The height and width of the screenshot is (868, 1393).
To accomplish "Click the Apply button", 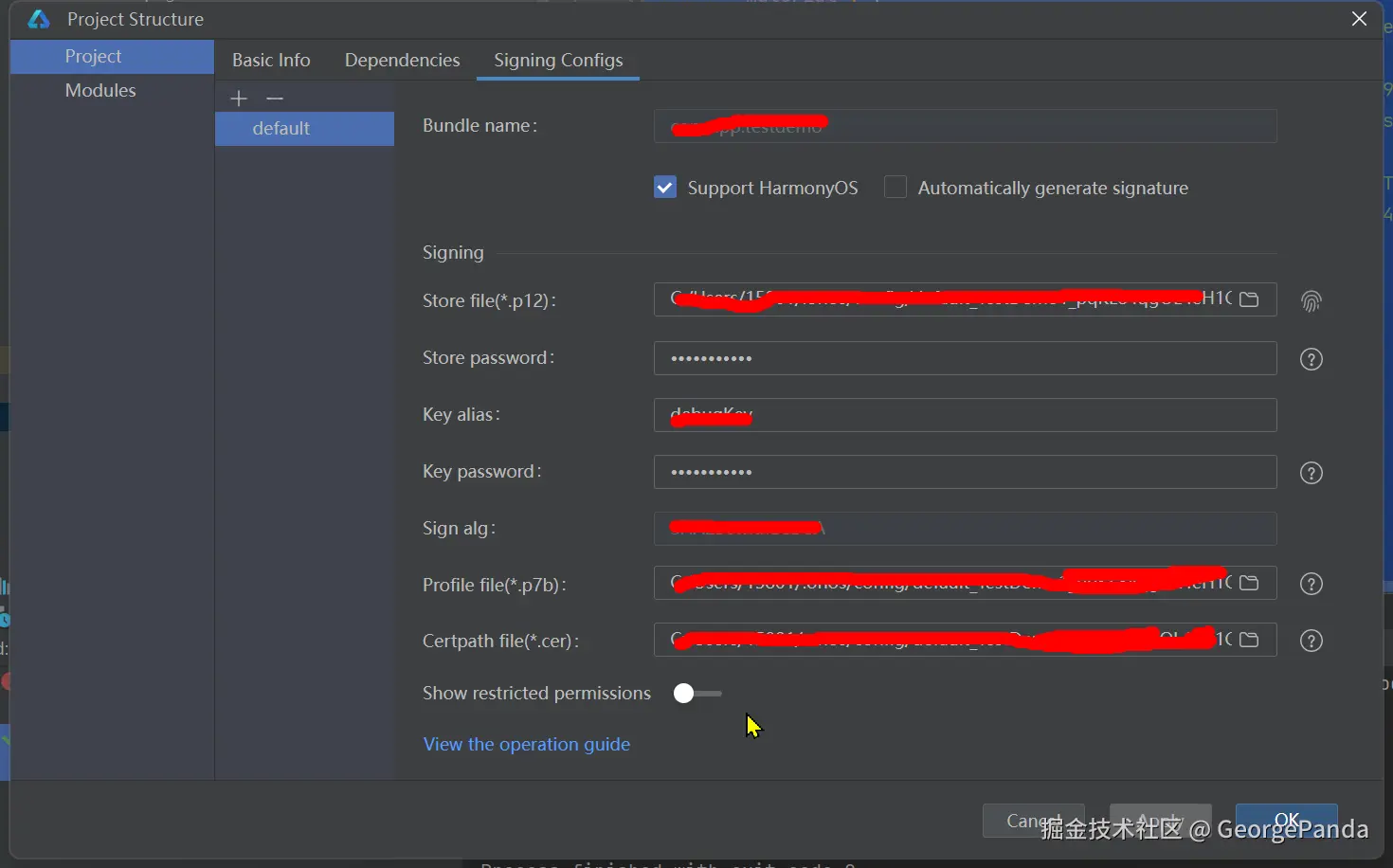I will [x=1160, y=821].
